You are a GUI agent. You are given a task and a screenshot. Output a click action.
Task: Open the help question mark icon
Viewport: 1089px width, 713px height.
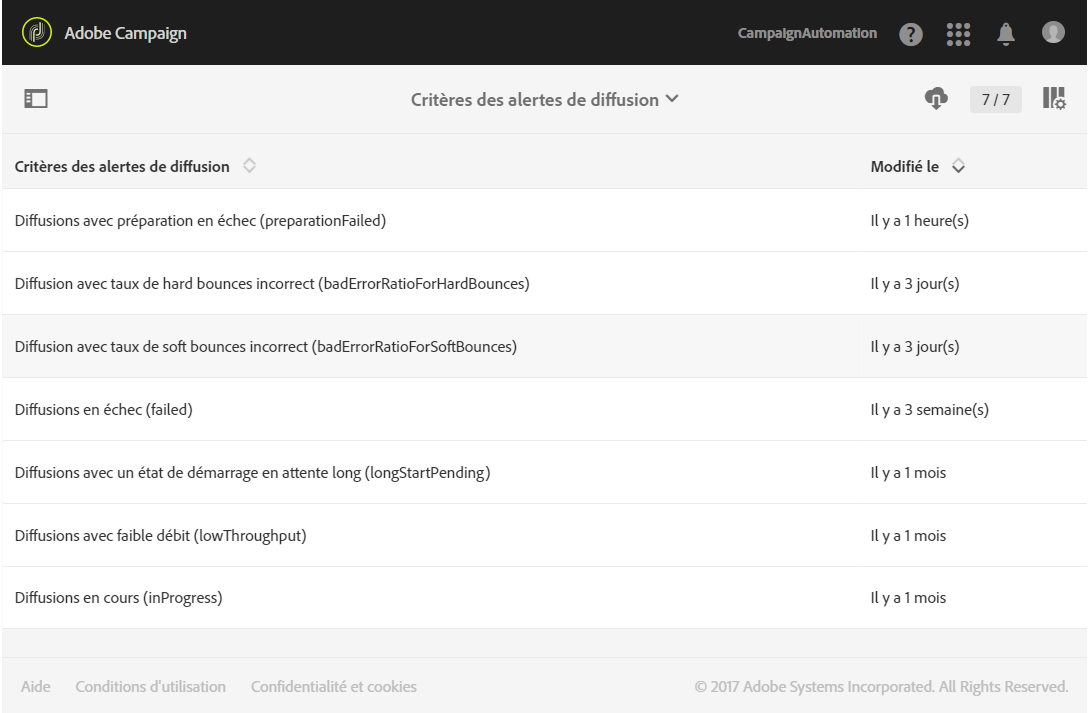point(910,34)
